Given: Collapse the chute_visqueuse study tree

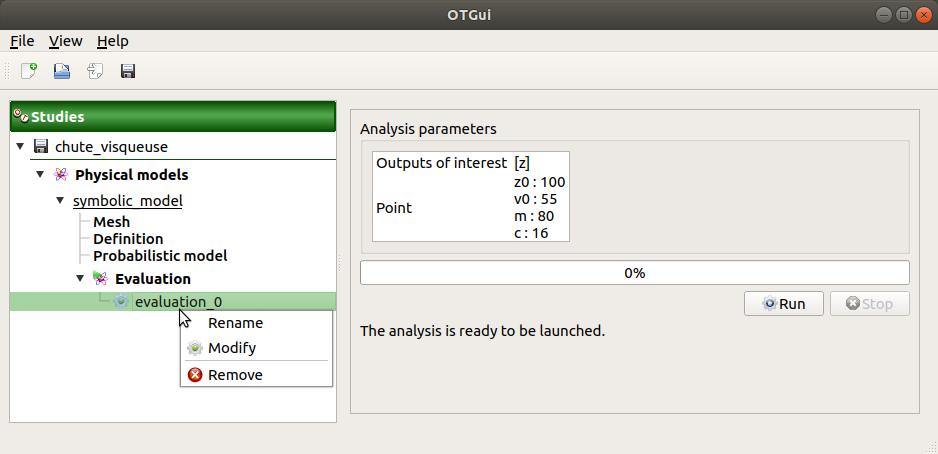Looking at the screenshot, I should pyautogui.click(x=20, y=147).
